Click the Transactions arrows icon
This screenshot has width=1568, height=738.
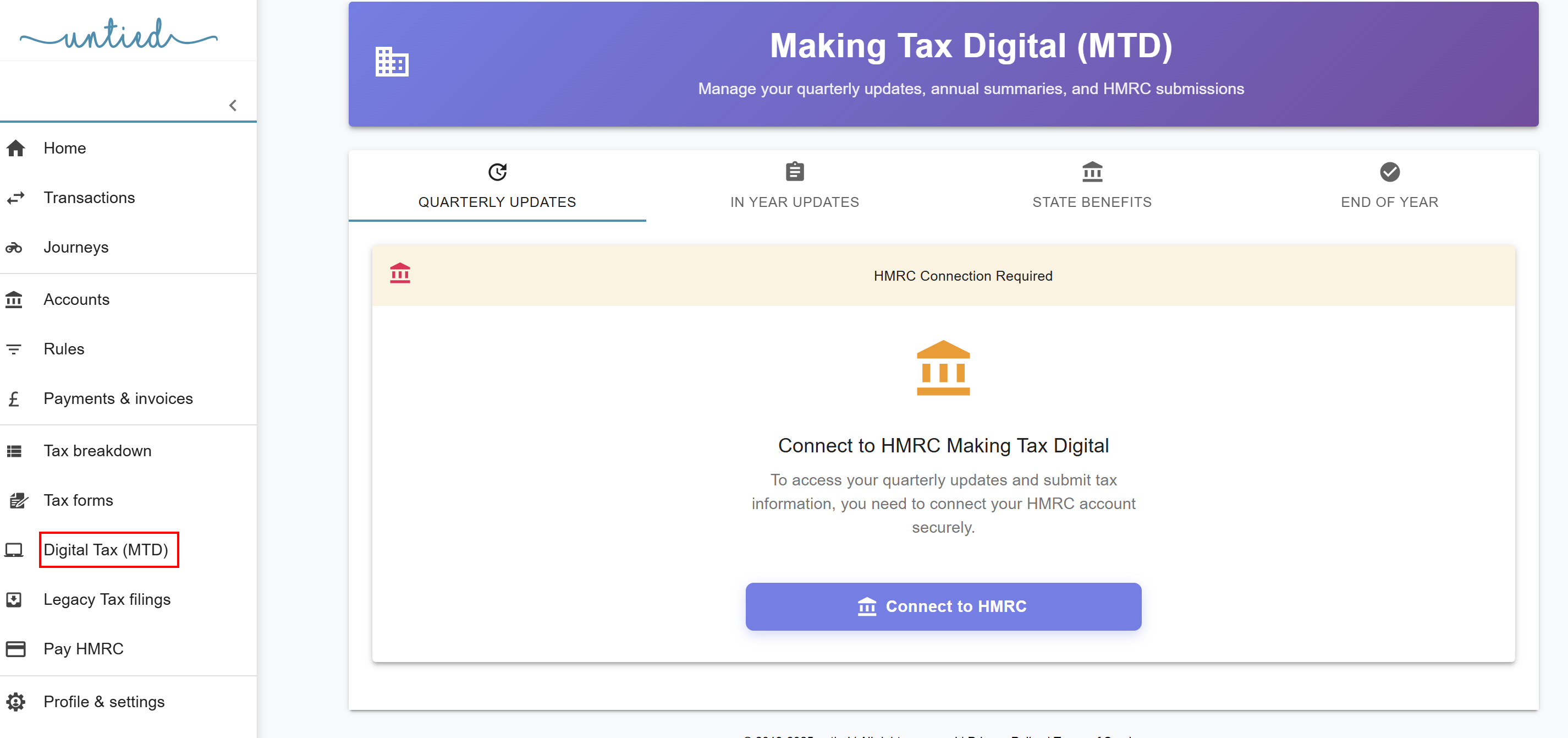pos(15,198)
